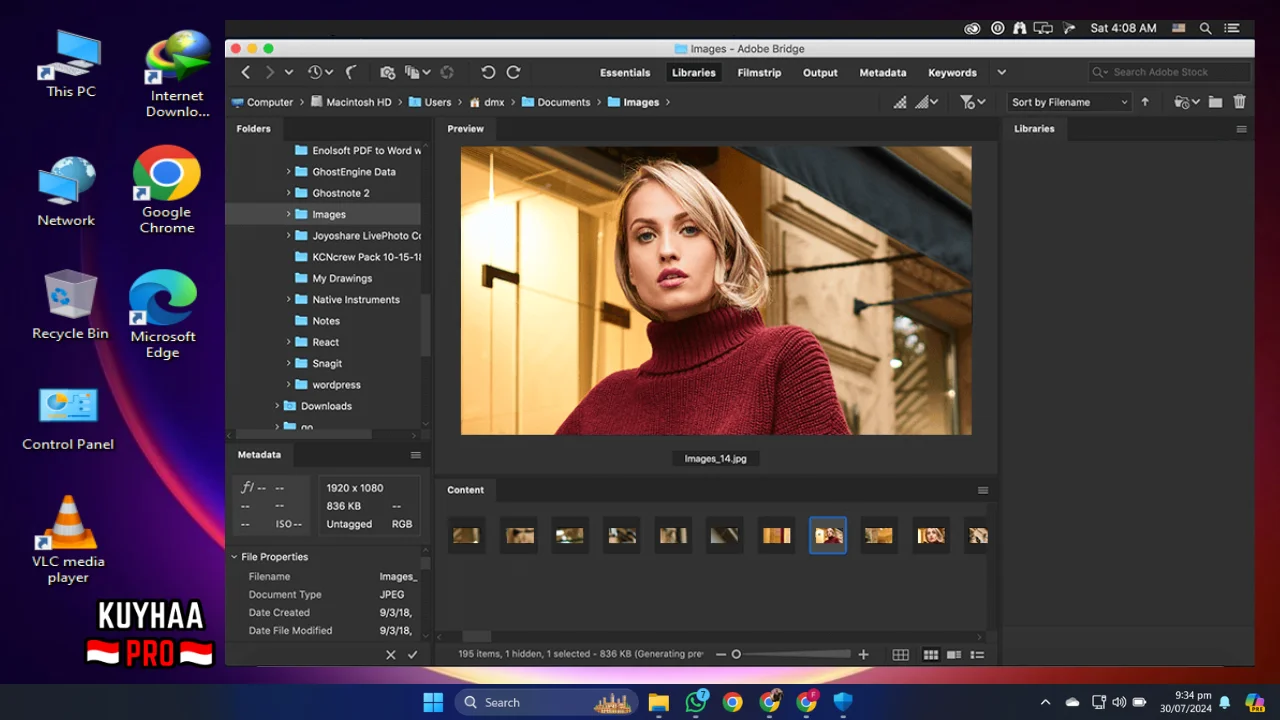1280x720 pixels.
Task: Click Macintosh HD in the path bar
Action: (350, 102)
